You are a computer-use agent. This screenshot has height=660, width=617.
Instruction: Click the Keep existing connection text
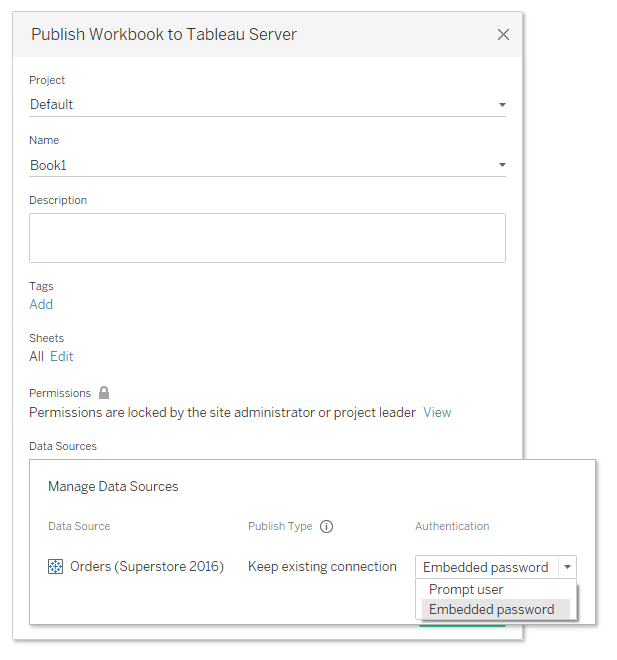click(x=322, y=567)
